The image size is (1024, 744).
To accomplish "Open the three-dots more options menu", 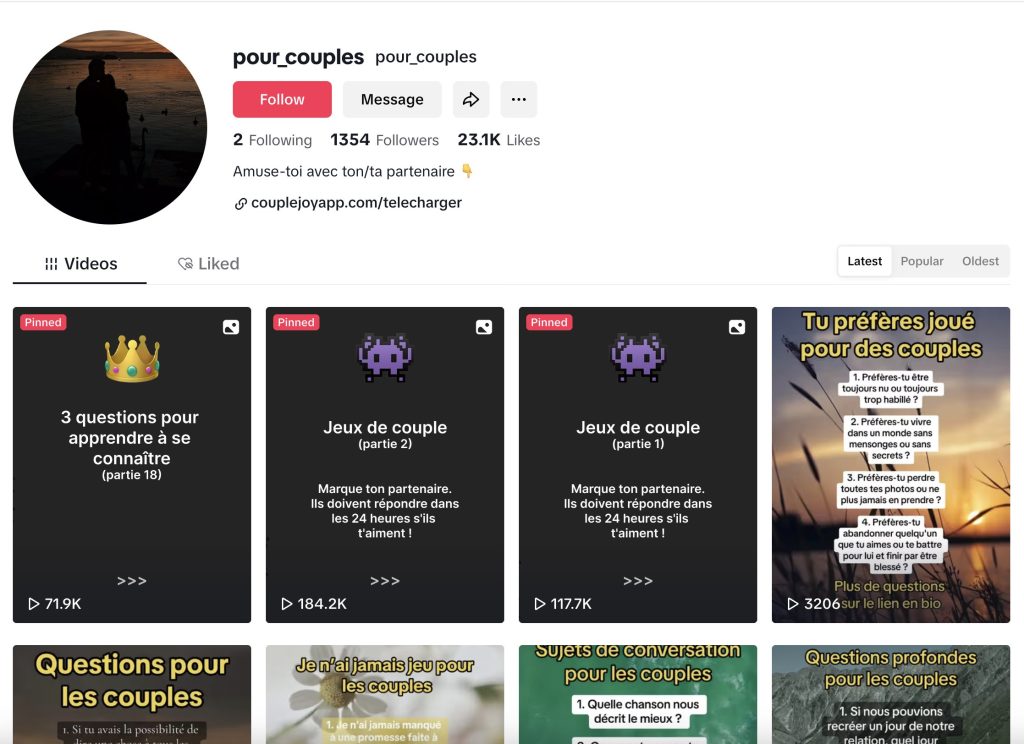I will click(x=519, y=99).
